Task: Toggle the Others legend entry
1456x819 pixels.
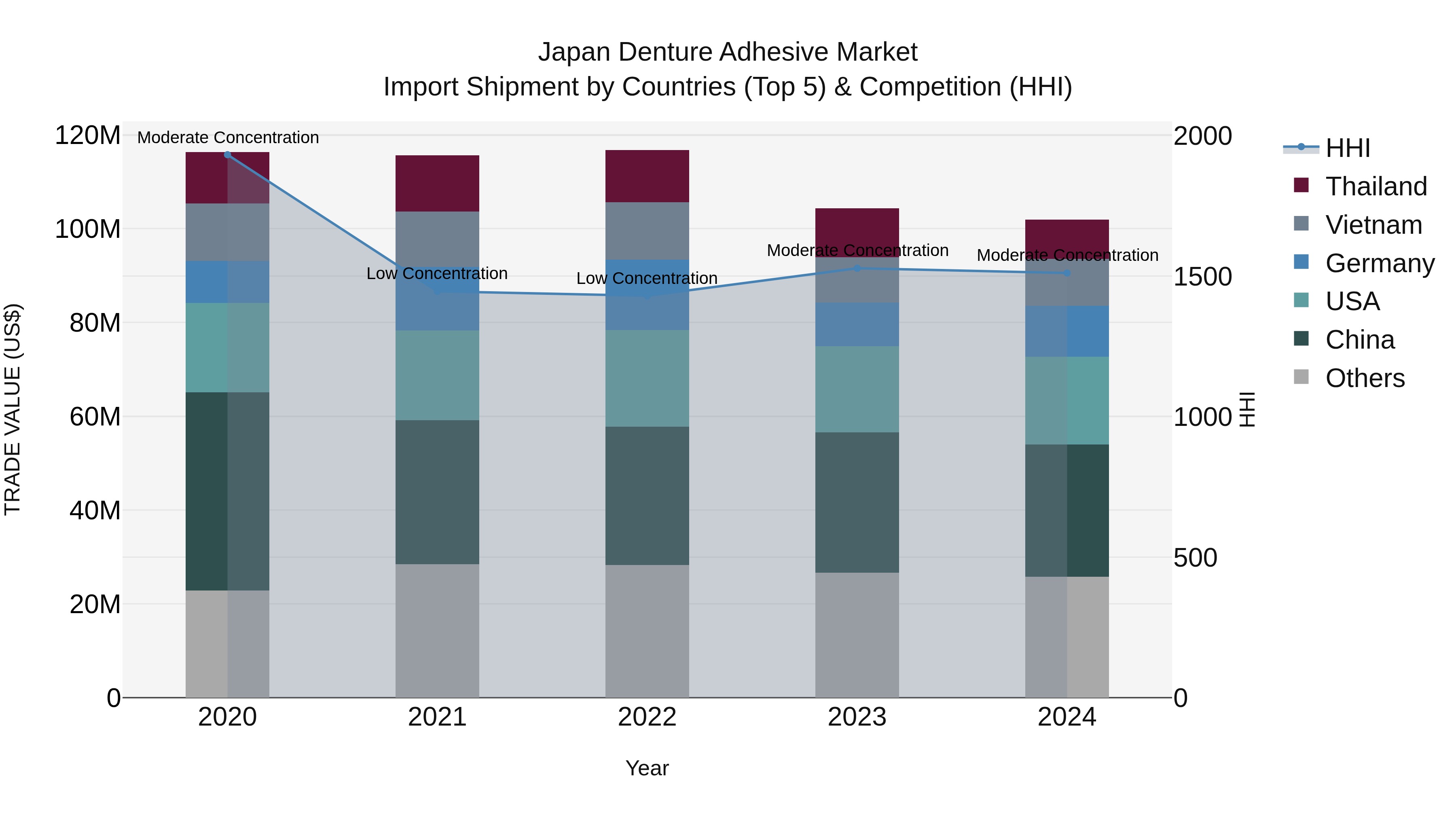Action: [x=1349, y=378]
